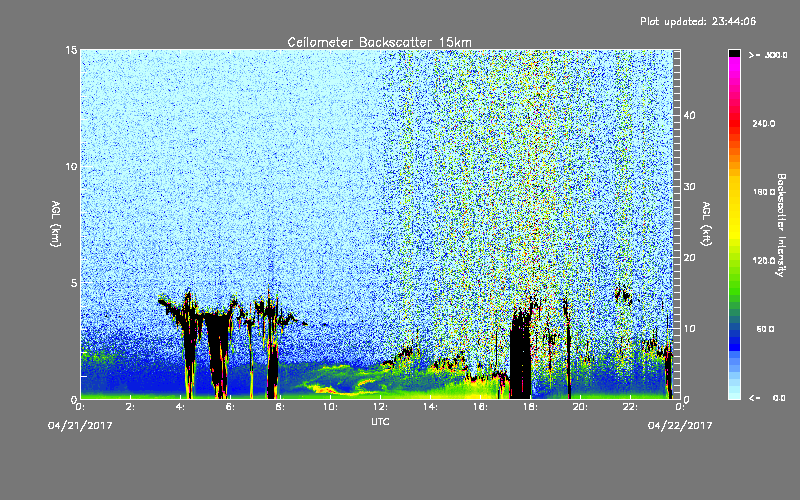800x500 pixels.
Task: Click the 6: hour tick label
Action: (230, 407)
